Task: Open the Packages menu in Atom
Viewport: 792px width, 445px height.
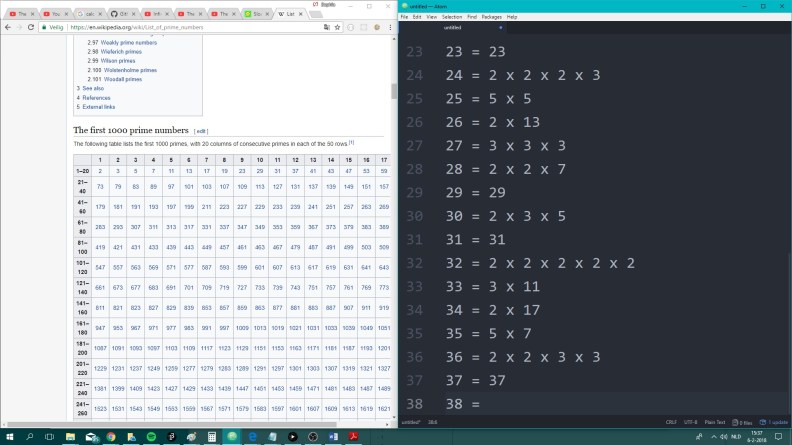Action: 491,17
